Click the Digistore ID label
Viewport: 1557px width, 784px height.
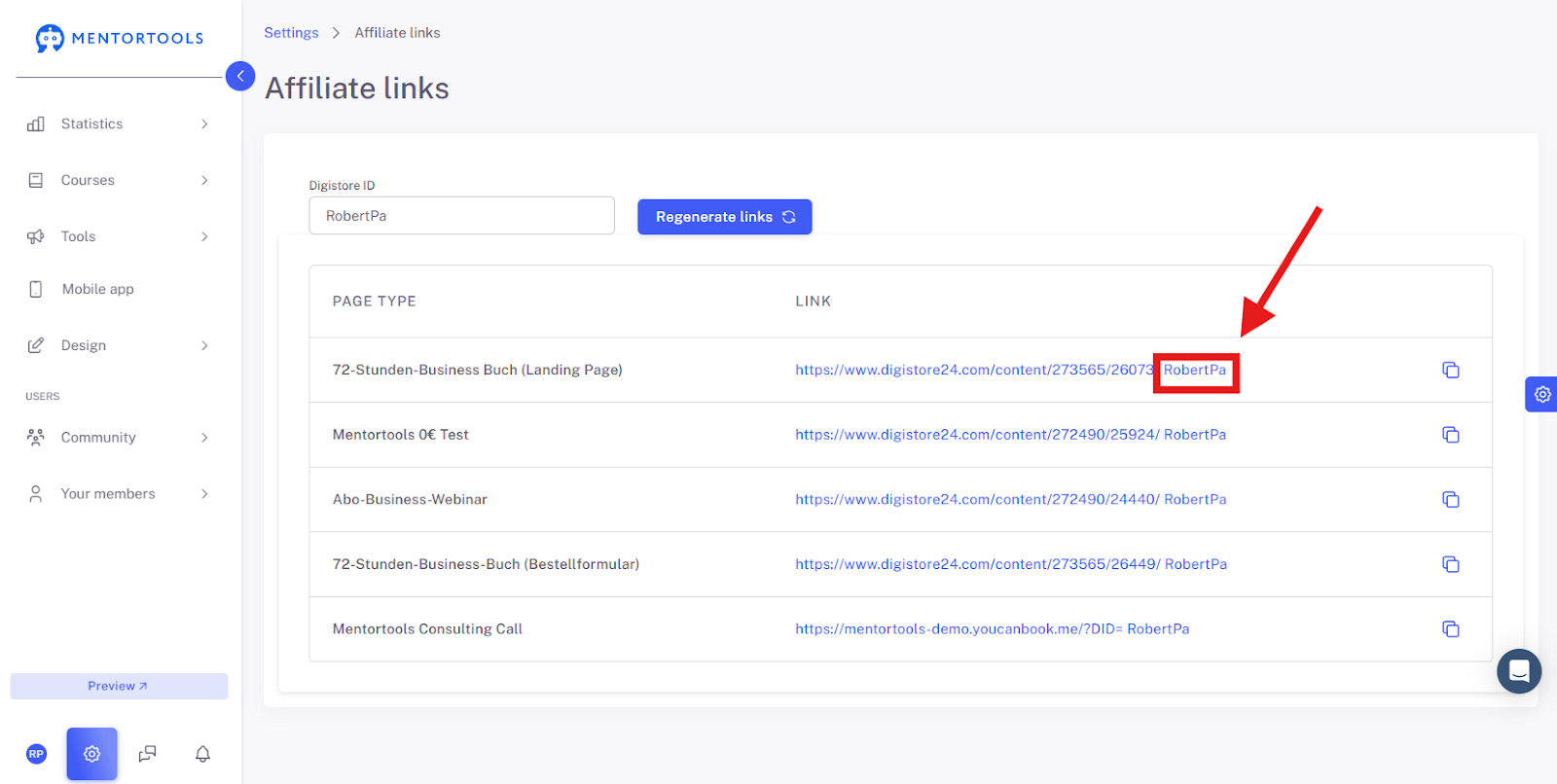click(x=342, y=186)
